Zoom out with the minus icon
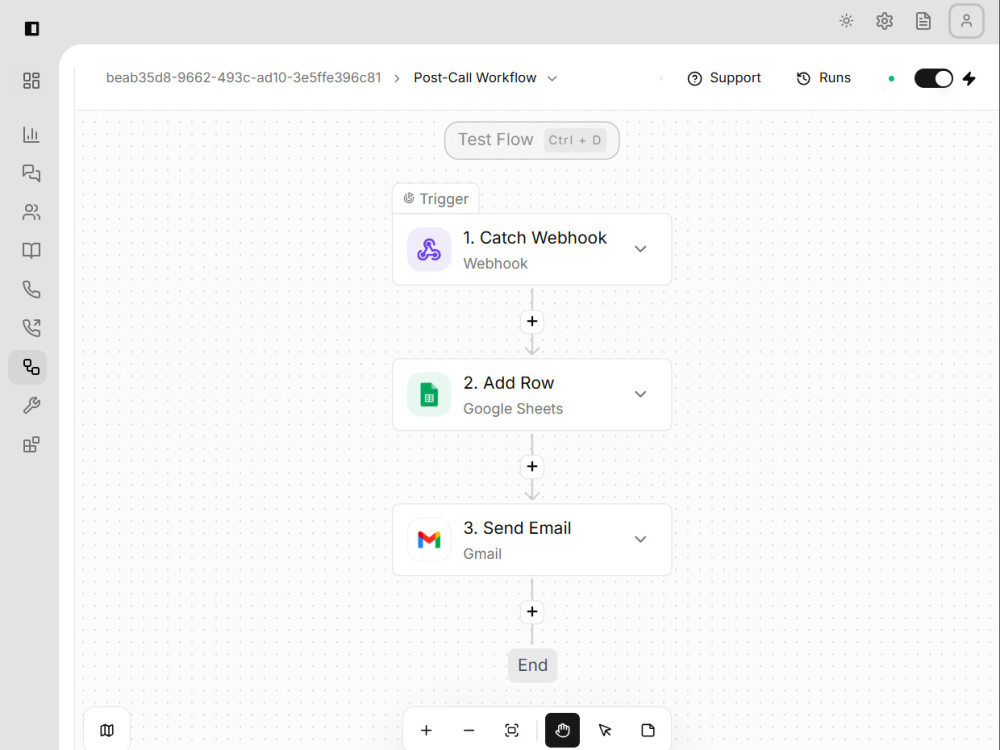 [469, 730]
